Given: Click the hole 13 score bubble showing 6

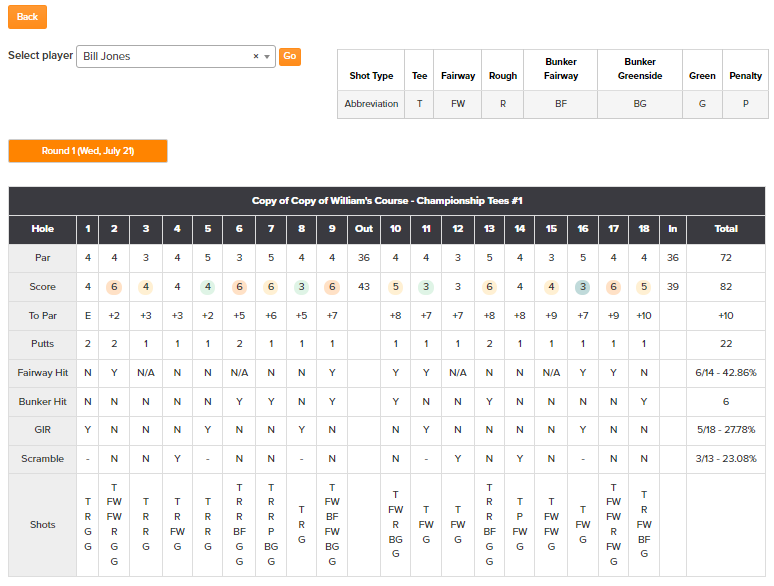Looking at the screenshot, I should tap(489, 287).
